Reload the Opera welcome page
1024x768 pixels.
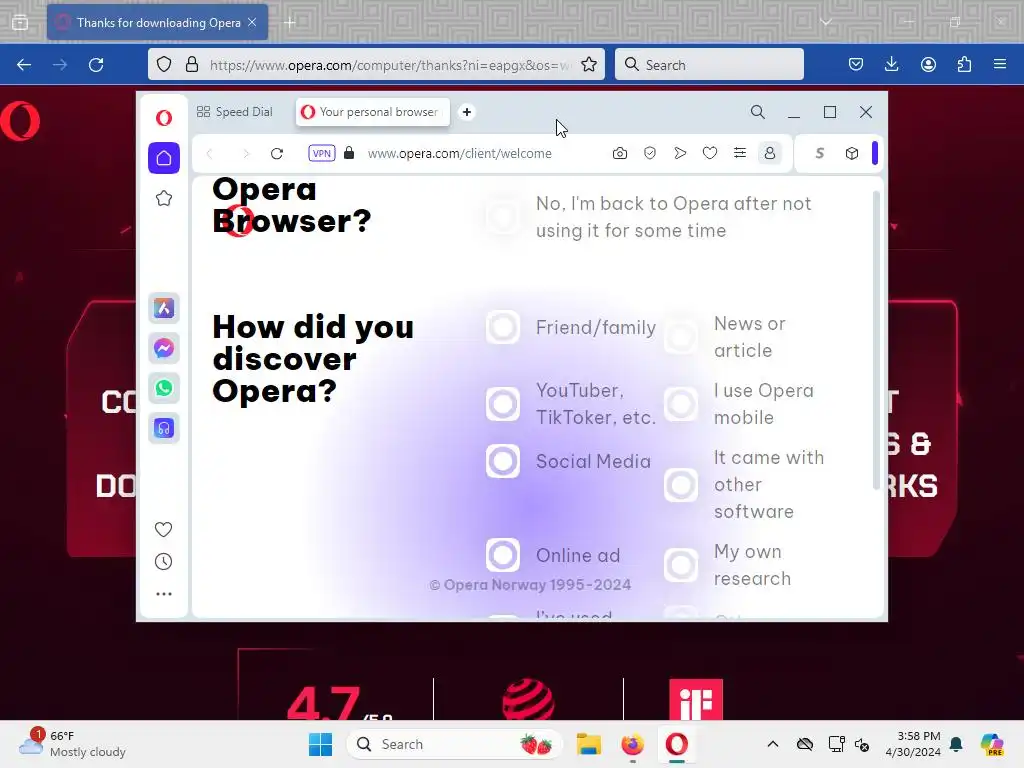pyautogui.click(x=277, y=153)
